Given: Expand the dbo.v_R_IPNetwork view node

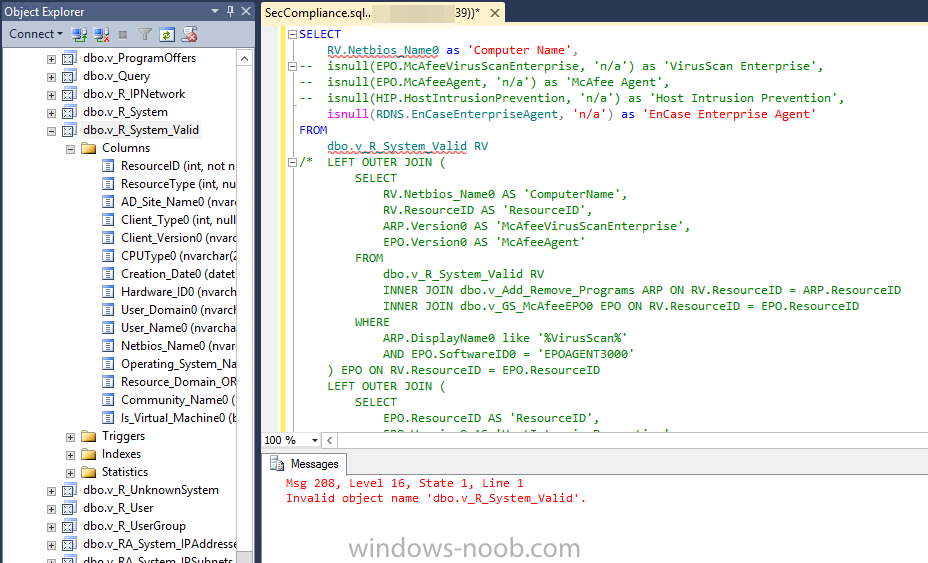Looking at the screenshot, I should coord(51,95).
